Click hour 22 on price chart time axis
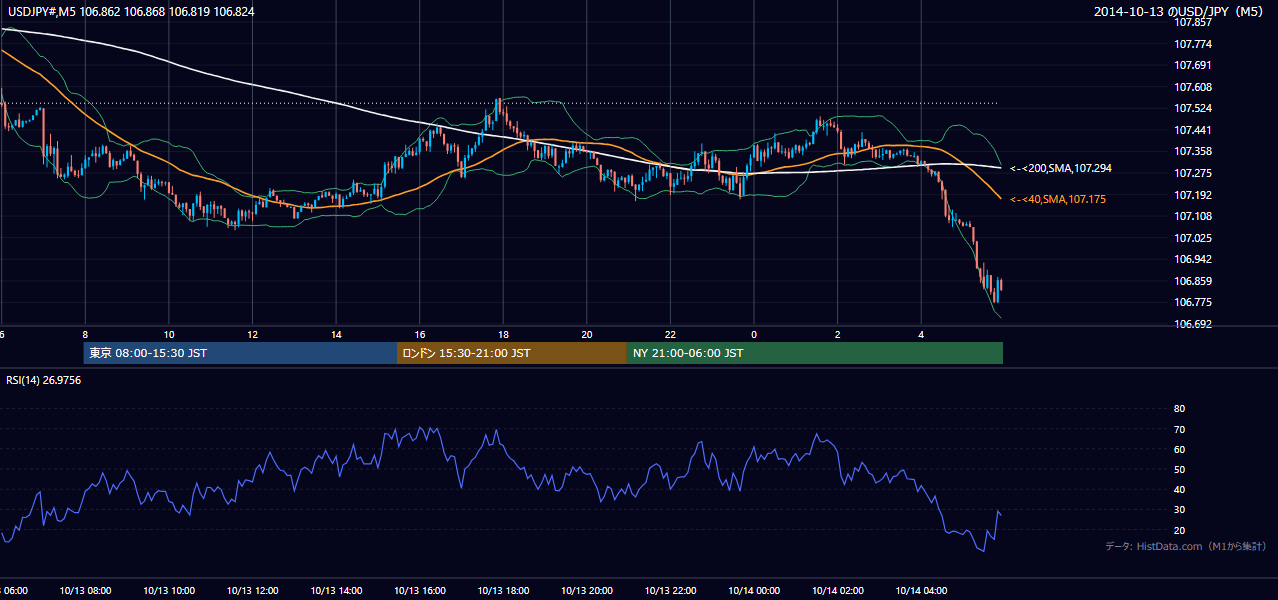This screenshot has width=1278, height=600. [x=670, y=334]
